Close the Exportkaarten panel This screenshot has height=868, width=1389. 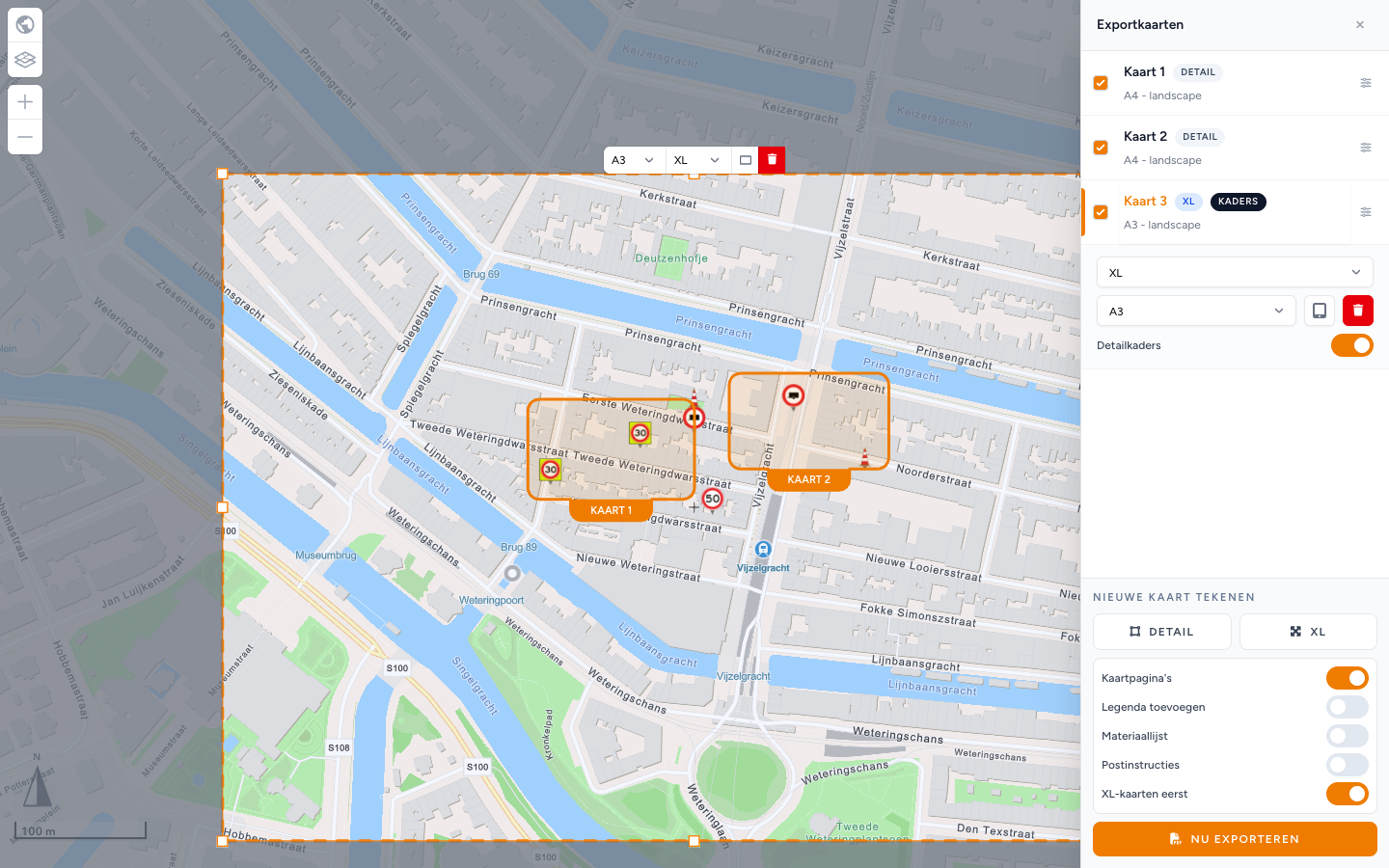(x=1360, y=25)
